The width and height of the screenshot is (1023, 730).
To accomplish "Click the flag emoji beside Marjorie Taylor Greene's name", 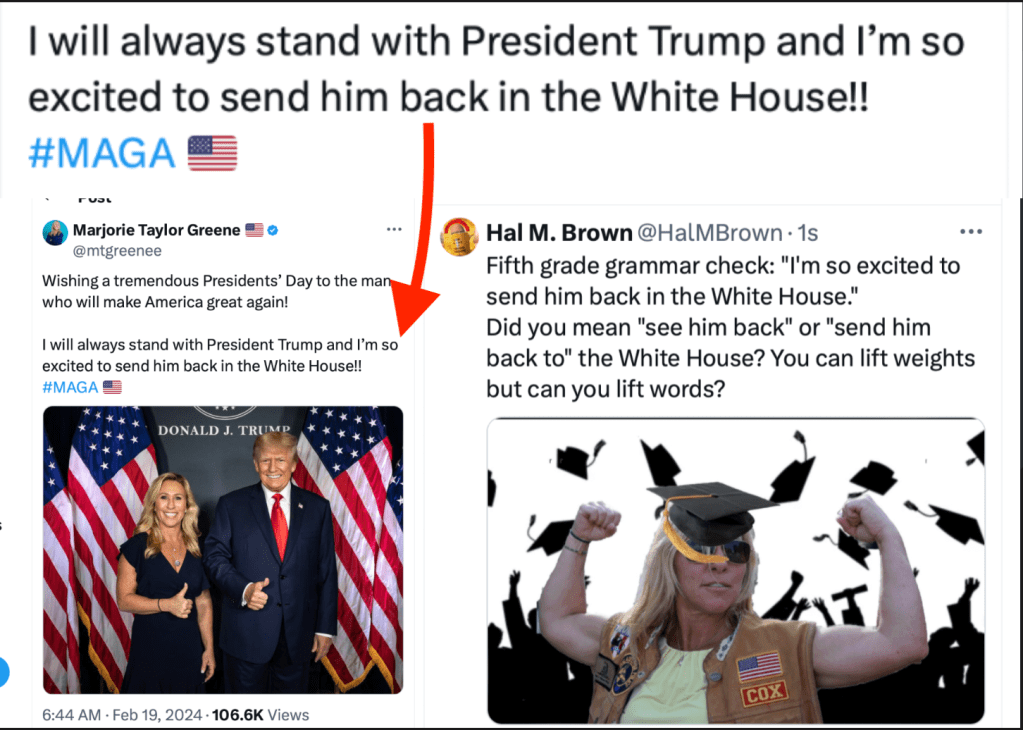I will [254, 230].
